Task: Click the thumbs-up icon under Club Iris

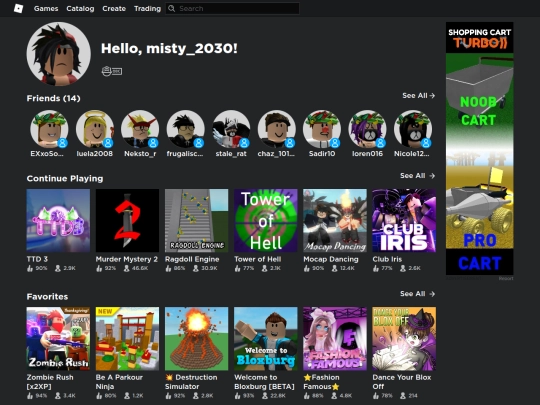Action: [x=376, y=268]
